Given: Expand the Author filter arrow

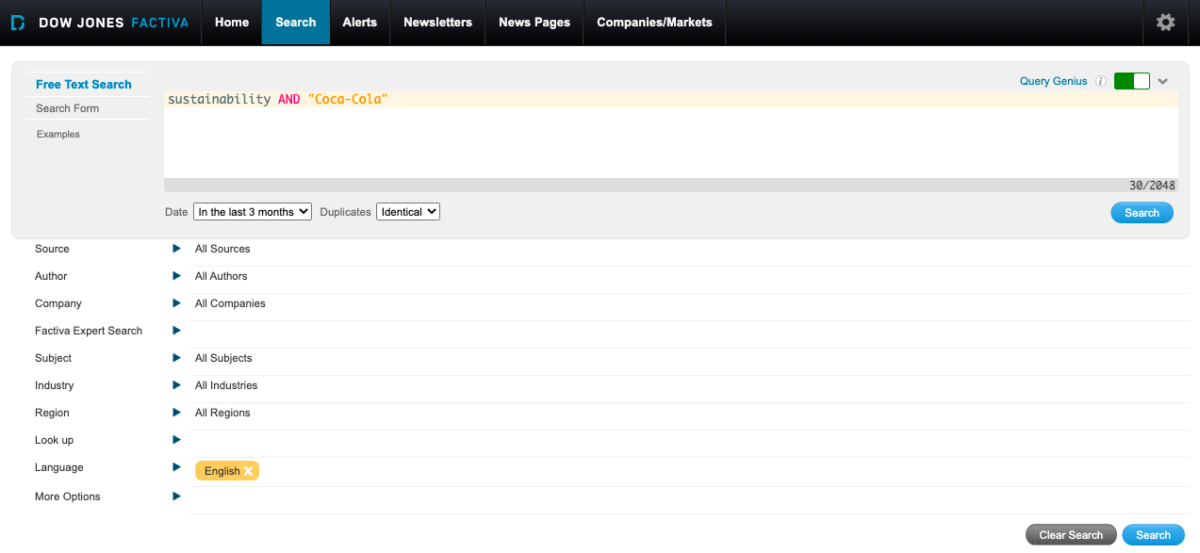Looking at the screenshot, I should tap(177, 276).
